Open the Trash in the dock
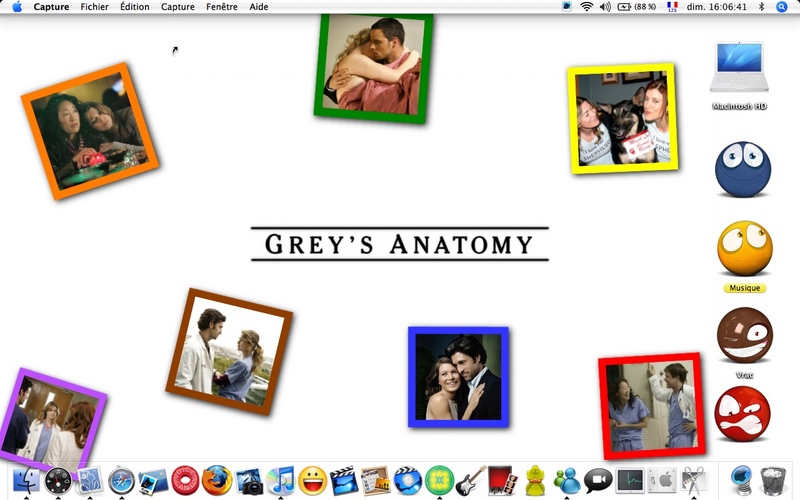The height and width of the screenshot is (500, 800). coord(772,481)
